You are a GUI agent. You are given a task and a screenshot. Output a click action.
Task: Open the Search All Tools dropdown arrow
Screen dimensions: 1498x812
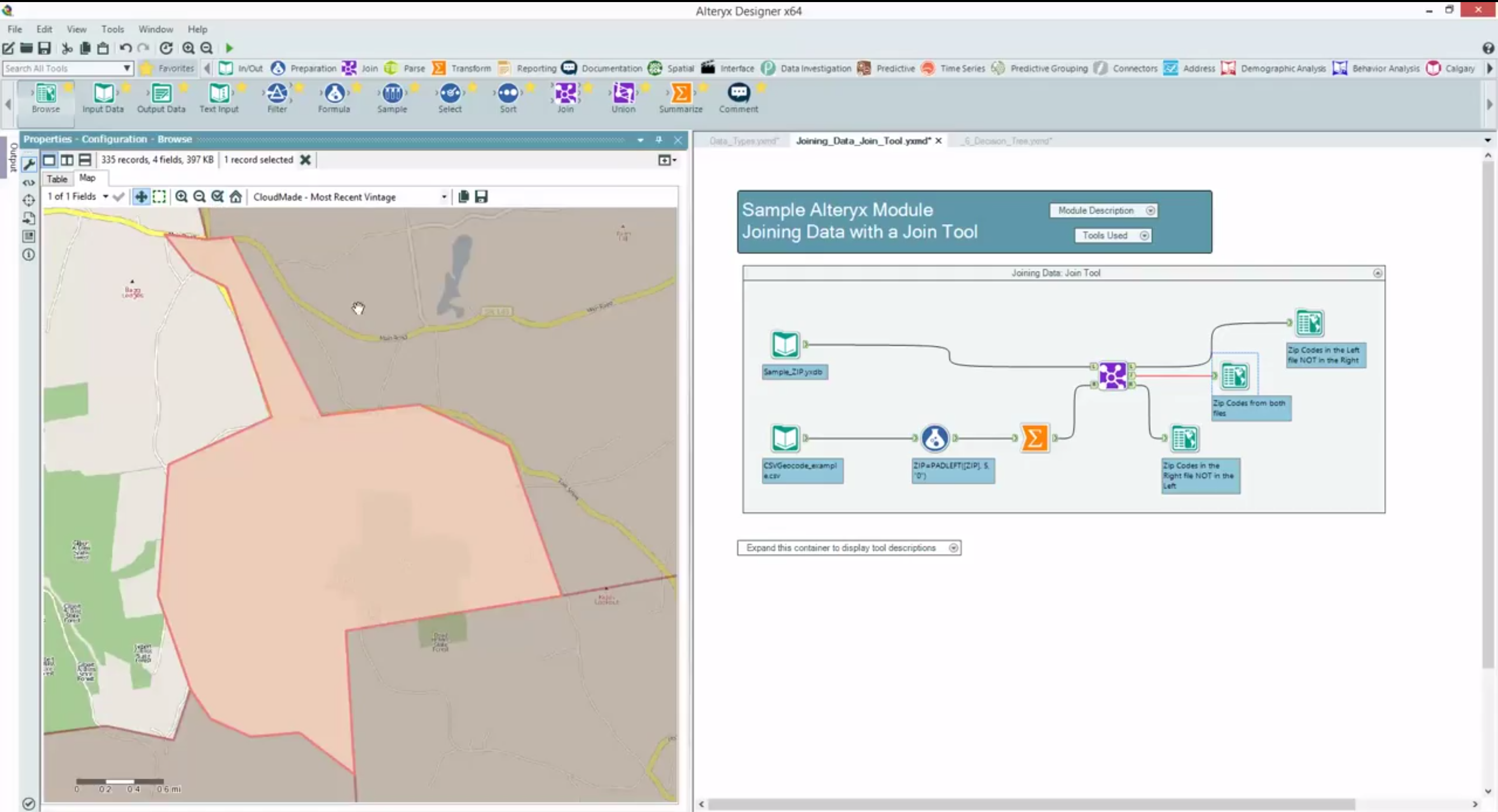click(127, 69)
